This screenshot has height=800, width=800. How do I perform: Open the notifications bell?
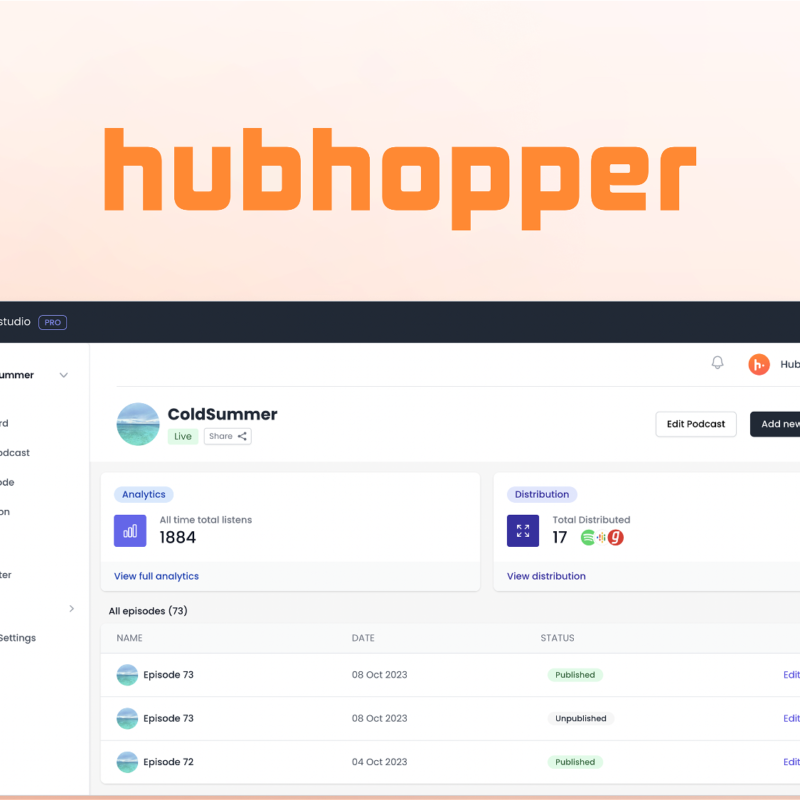[x=717, y=363]
